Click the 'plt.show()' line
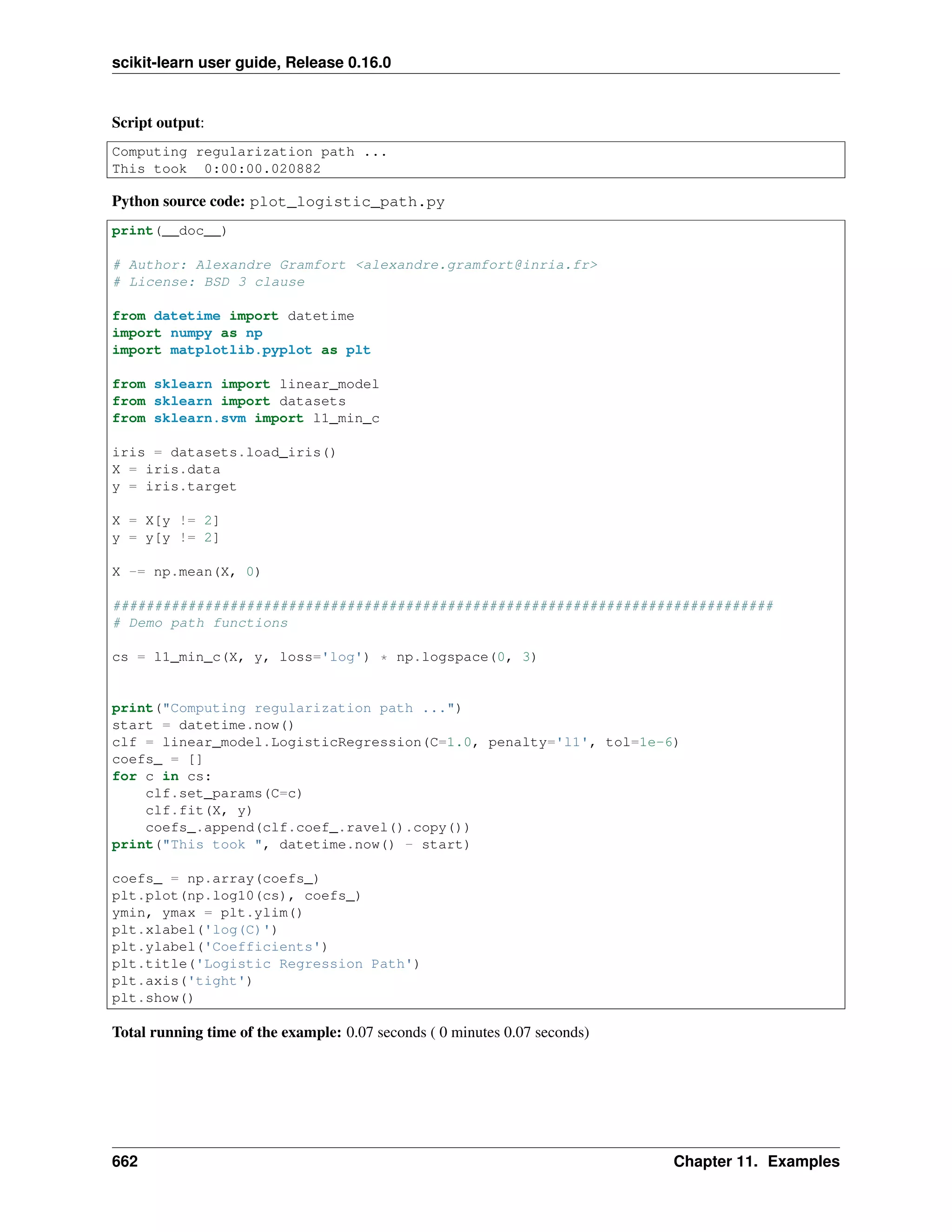The height and width of the screenshot is (1232, 952). (x=153, y=998)
